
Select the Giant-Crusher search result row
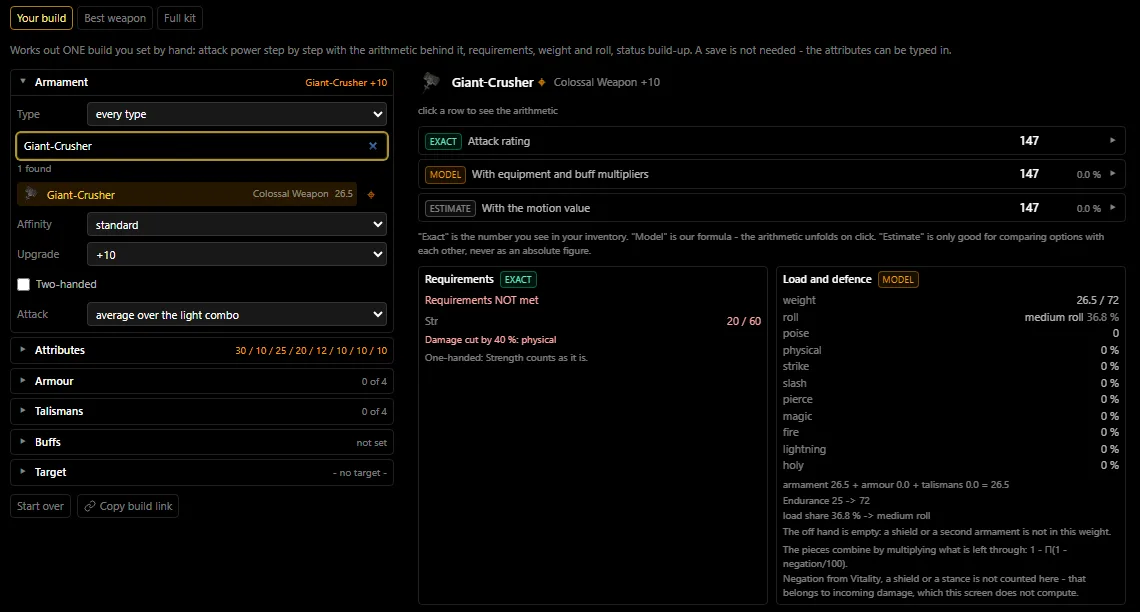(187, 194)
